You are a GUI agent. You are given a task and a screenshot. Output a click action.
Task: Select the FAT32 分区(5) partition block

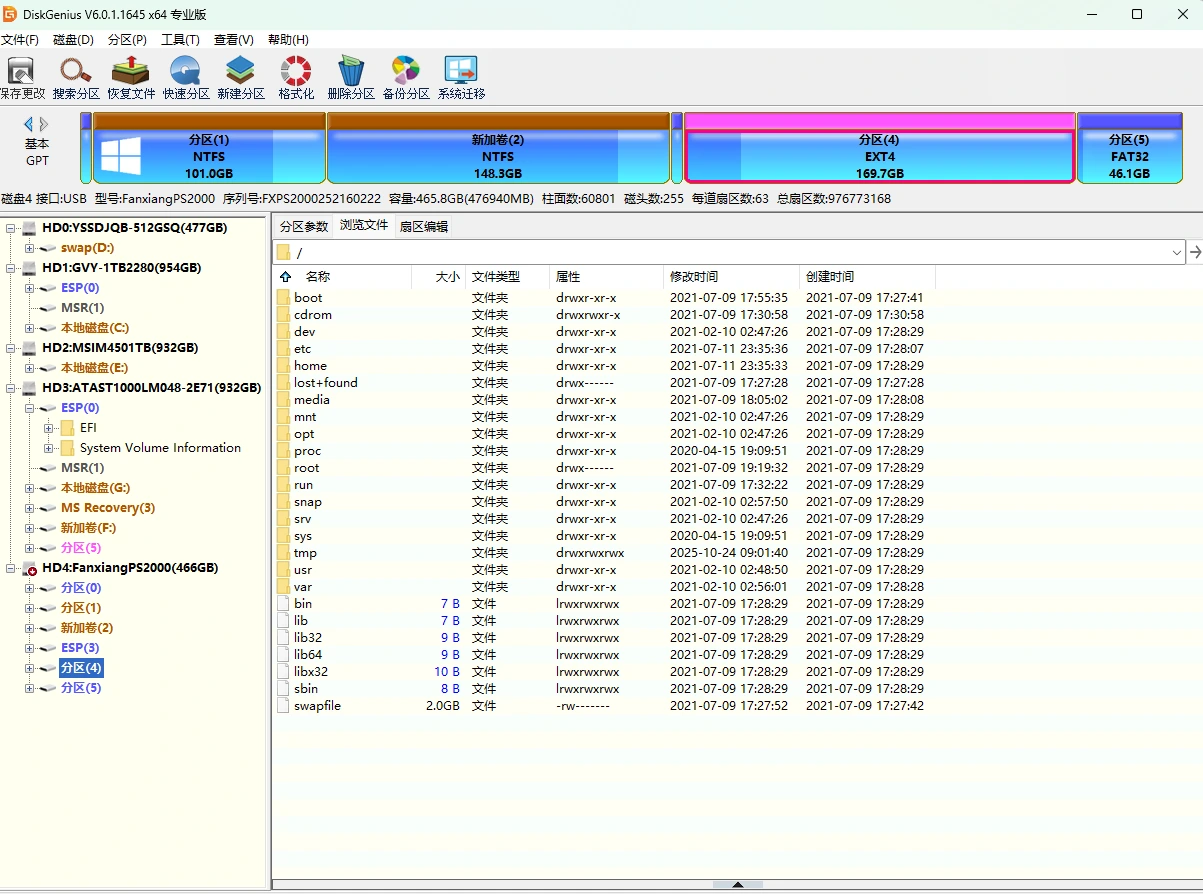click(1129, 148)
